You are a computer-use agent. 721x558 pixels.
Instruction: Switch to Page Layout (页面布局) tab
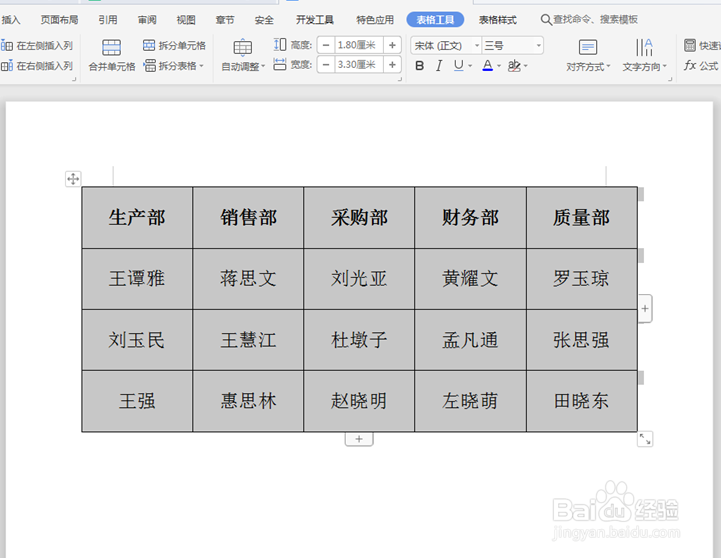[59, 20]
